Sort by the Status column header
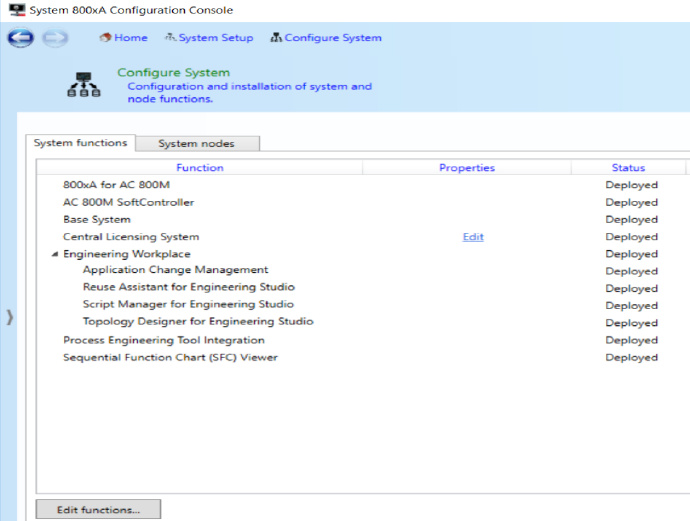 click(628, 168)
